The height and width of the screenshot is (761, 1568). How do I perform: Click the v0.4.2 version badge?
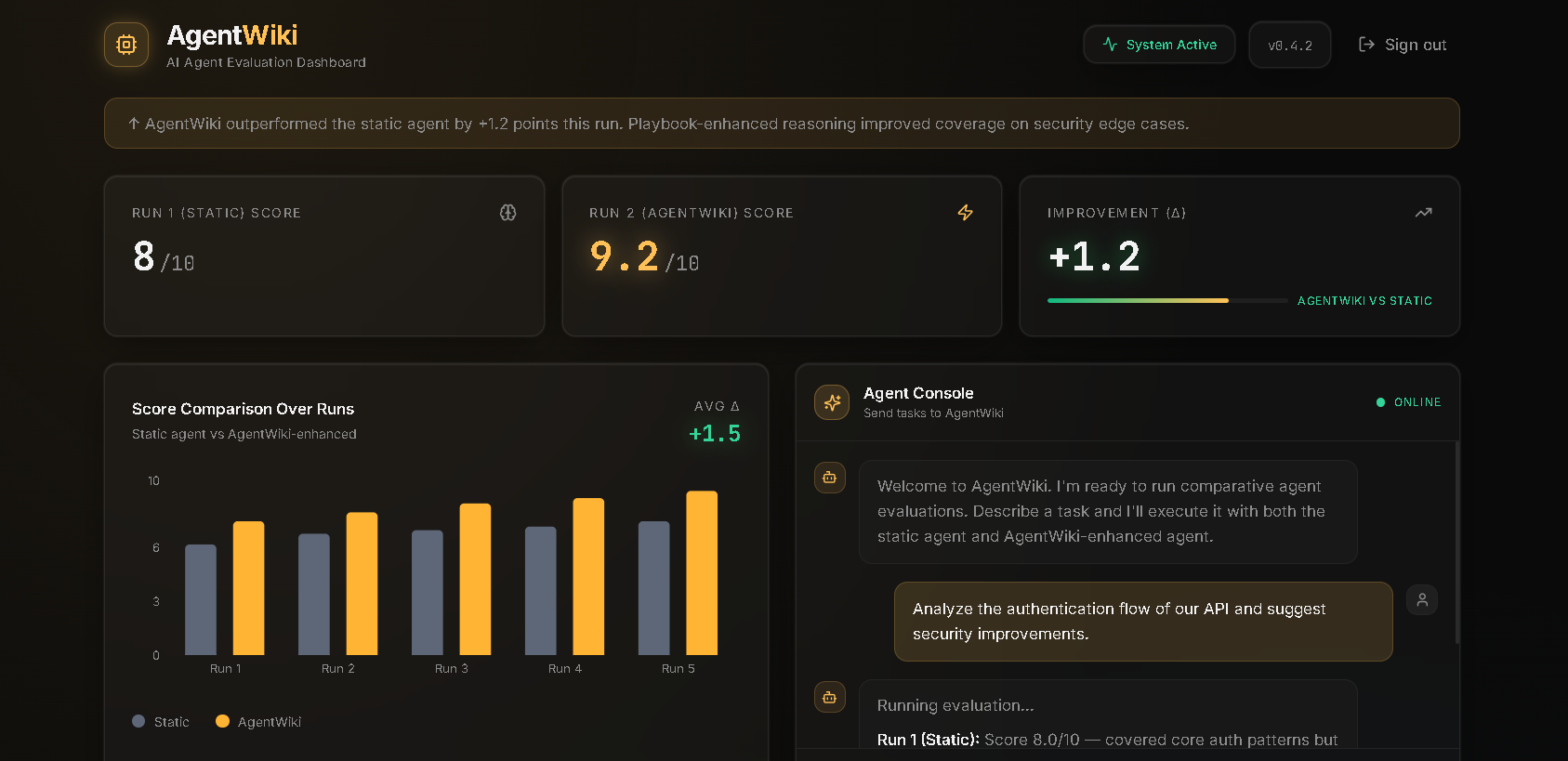pyautogui.click(x=1290, y=45)
